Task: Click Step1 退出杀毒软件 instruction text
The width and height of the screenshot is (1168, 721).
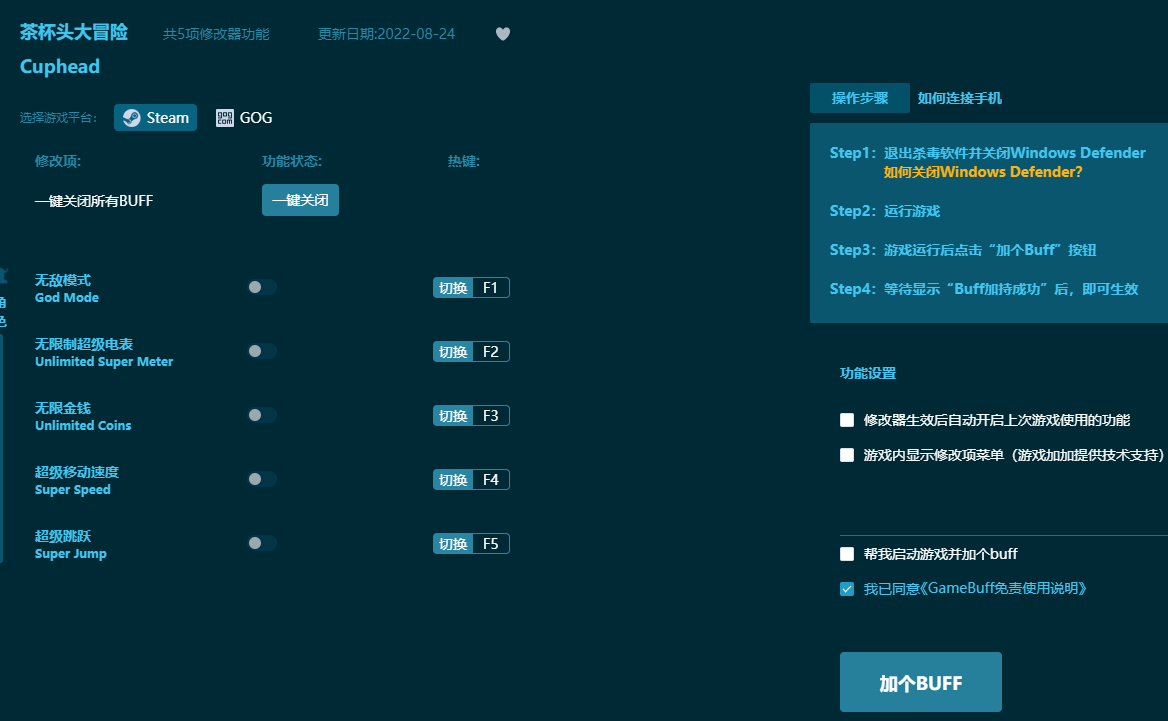Action: [x=988, y=153]
